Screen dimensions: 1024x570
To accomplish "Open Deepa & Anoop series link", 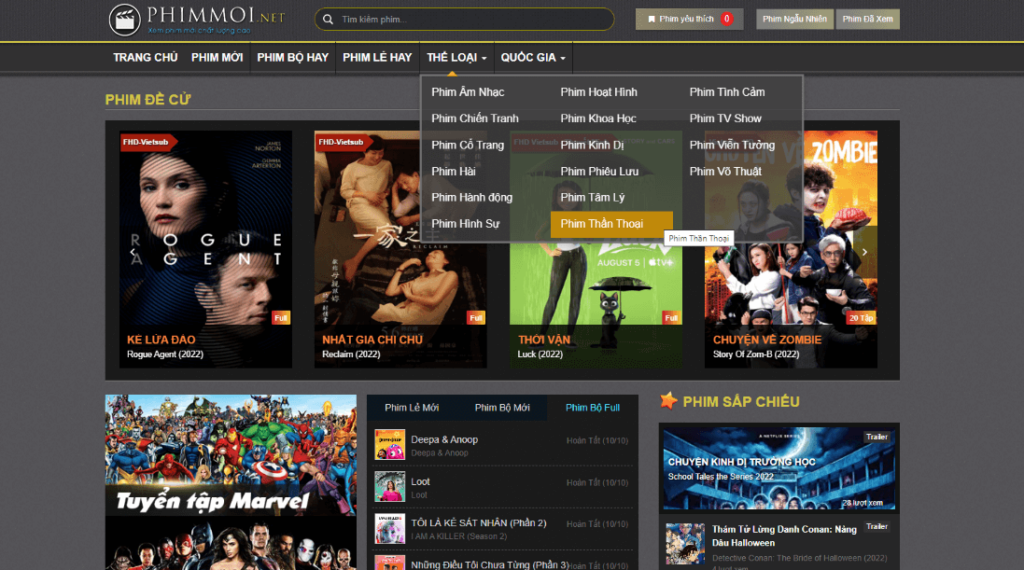I will coord(444,439).
